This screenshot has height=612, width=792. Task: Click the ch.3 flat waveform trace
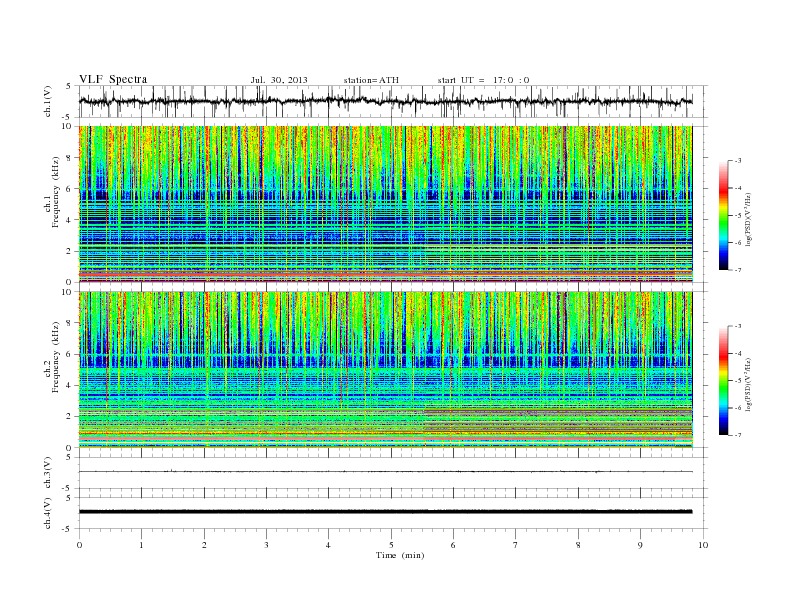[385, 472]
